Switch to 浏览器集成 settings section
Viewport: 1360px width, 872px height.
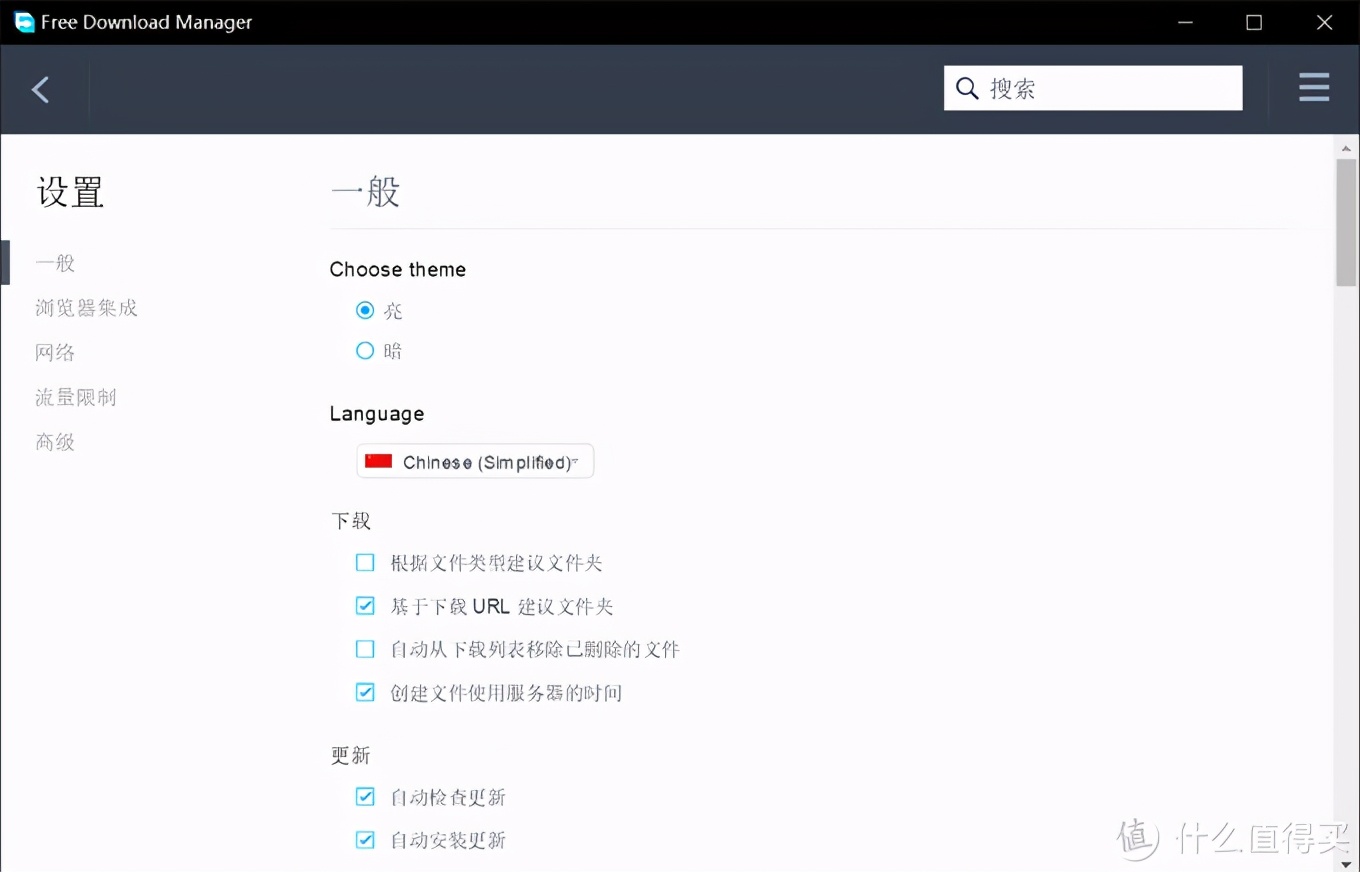pos(85,307)
